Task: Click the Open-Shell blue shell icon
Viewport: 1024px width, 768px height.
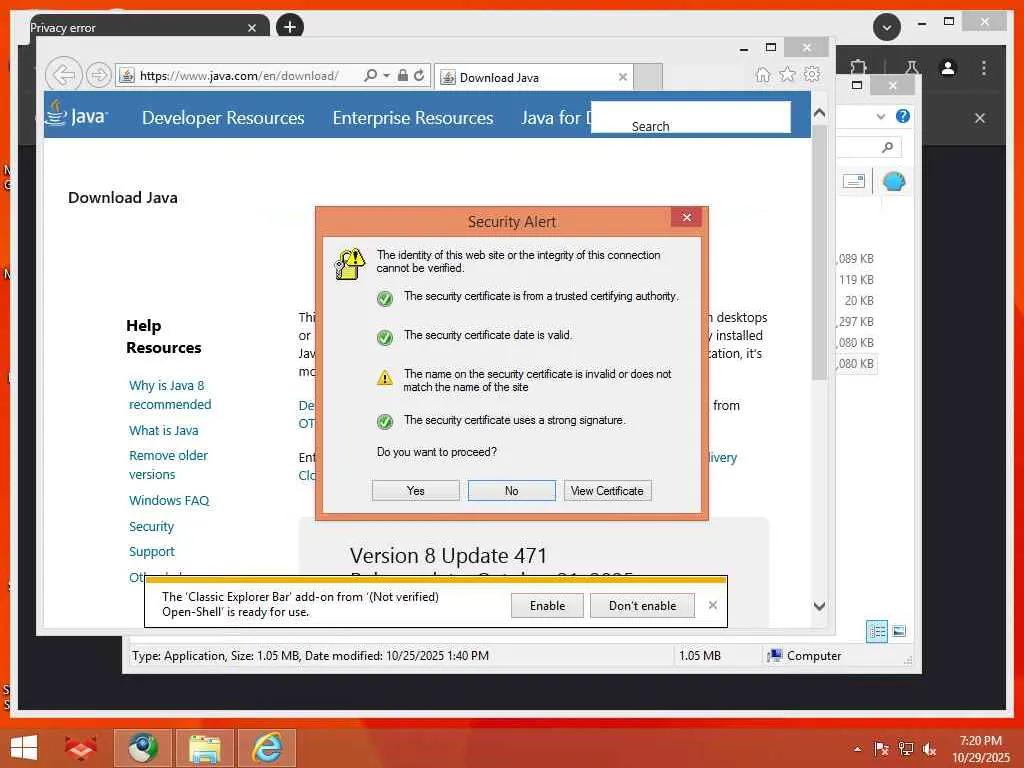Action: pyautogui.click(x=894, y=181)
